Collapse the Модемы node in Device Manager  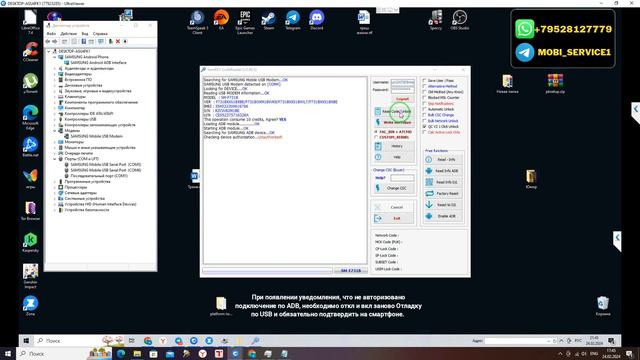pos(55,131)
